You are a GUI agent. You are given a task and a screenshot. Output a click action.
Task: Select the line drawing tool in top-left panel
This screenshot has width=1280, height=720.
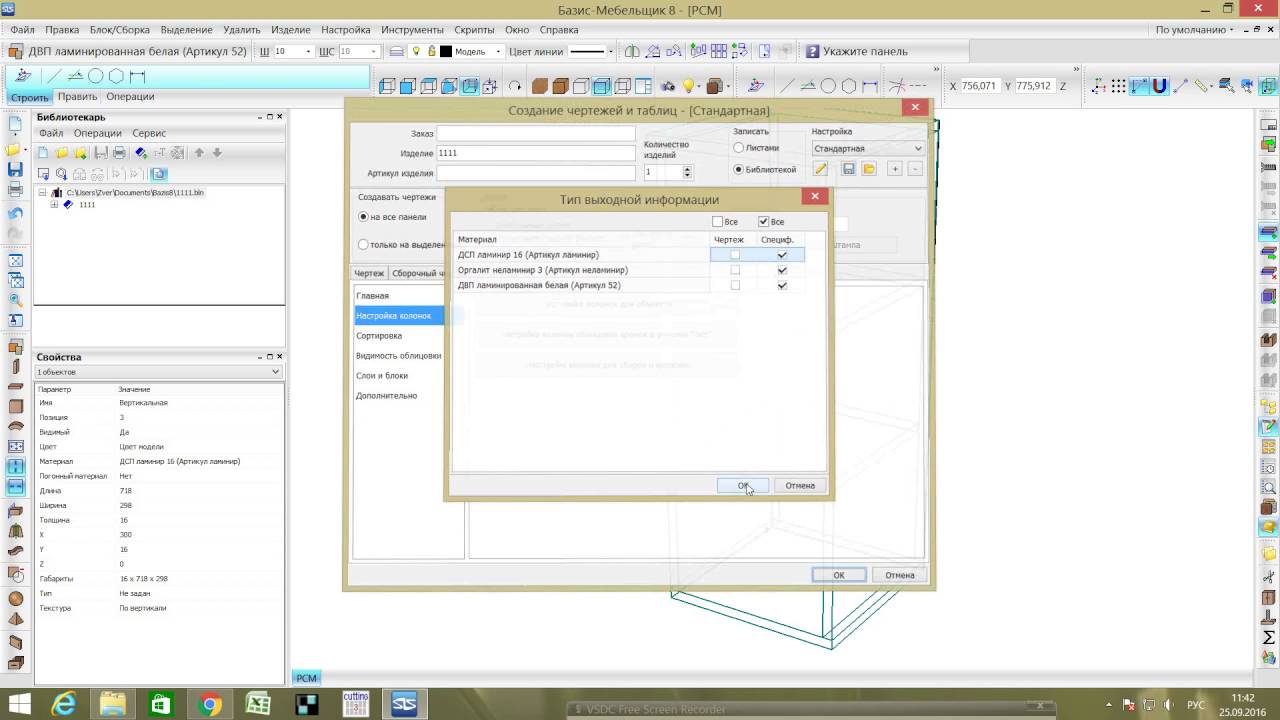(54, 76)
